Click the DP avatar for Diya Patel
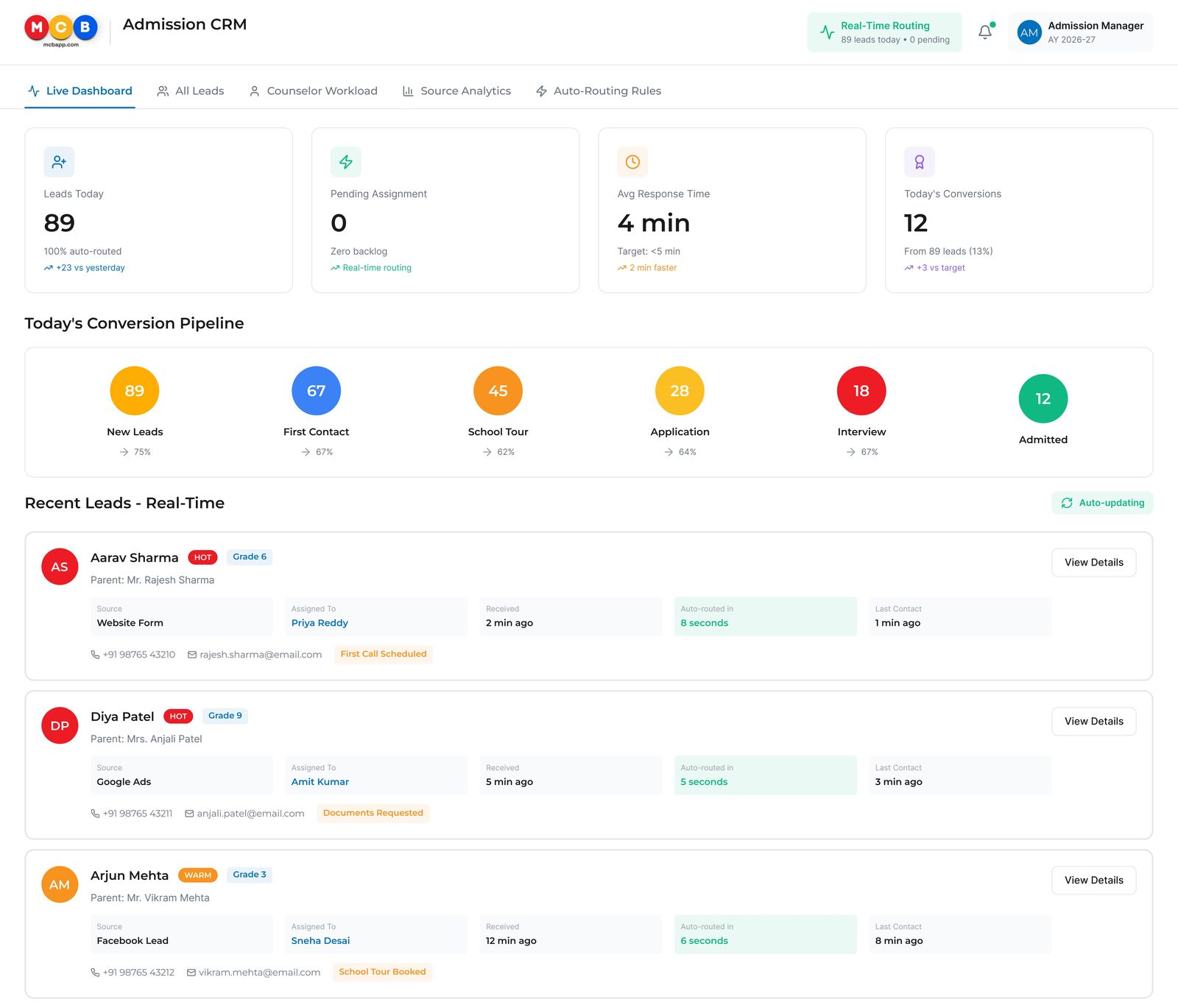The image size is (1178, 1008). click(x=60, y=726)
